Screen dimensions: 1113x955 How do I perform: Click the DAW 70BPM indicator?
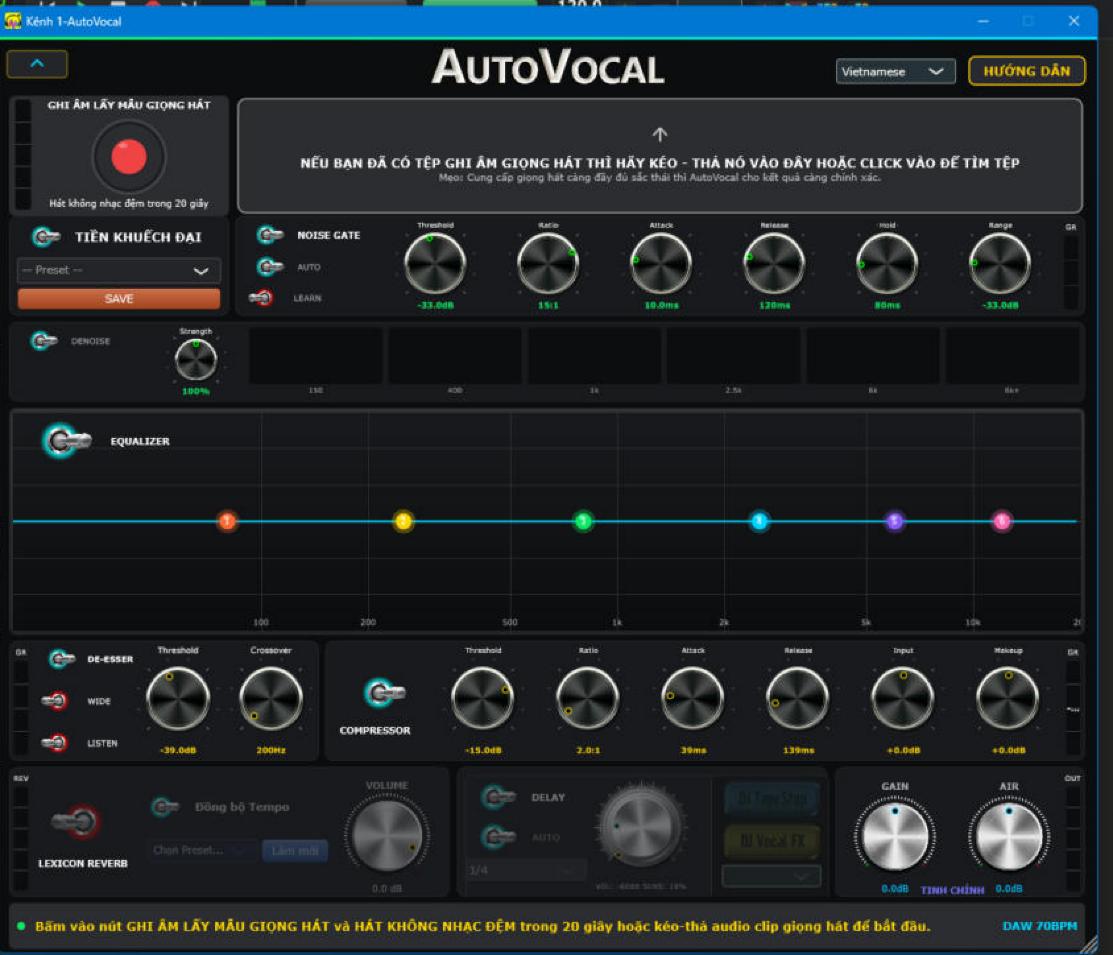(x=1039, y=926)
